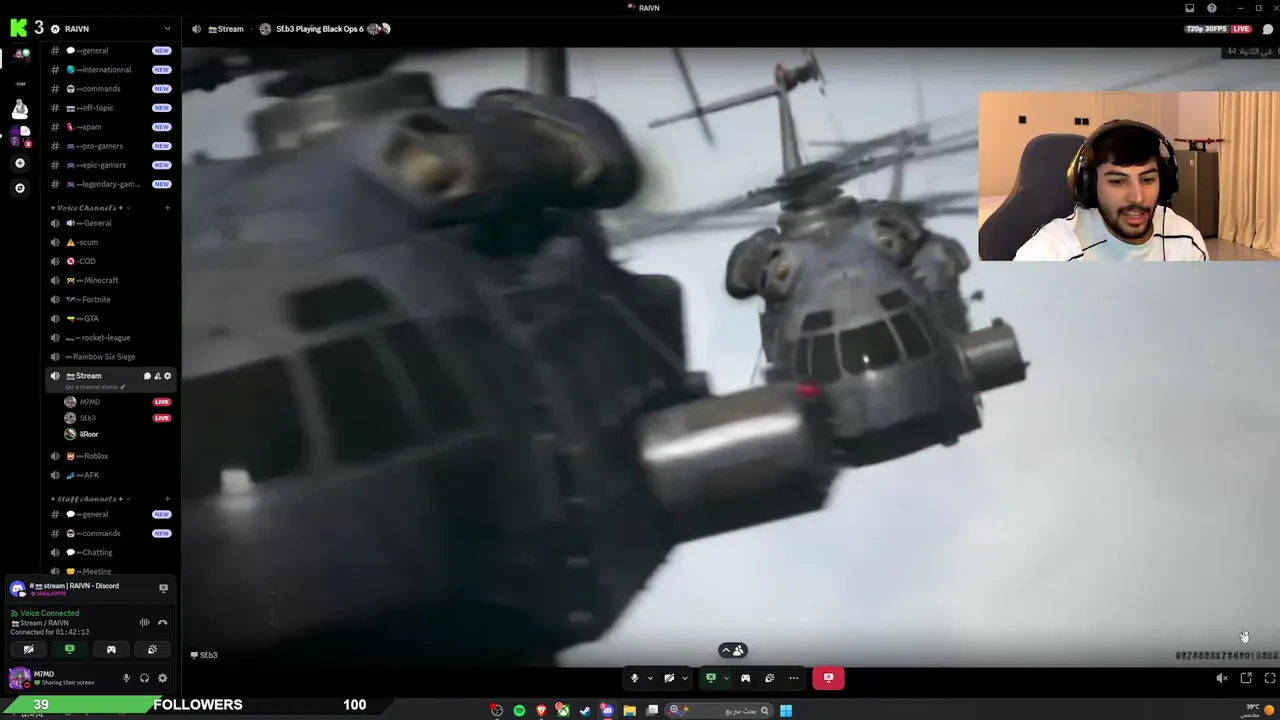The height and width of the screenshot is (720, 1280).
Task: Pop out the stream window
Action: tap(1246, 678)
